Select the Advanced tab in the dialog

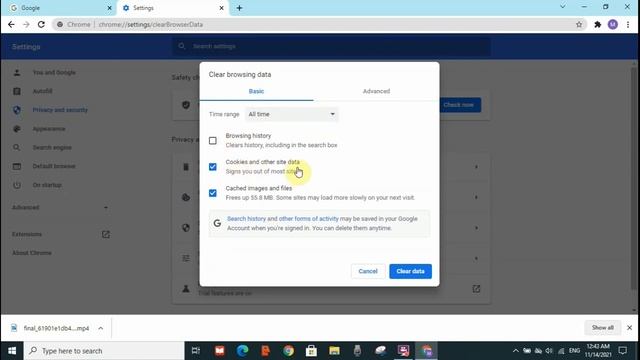376,91
